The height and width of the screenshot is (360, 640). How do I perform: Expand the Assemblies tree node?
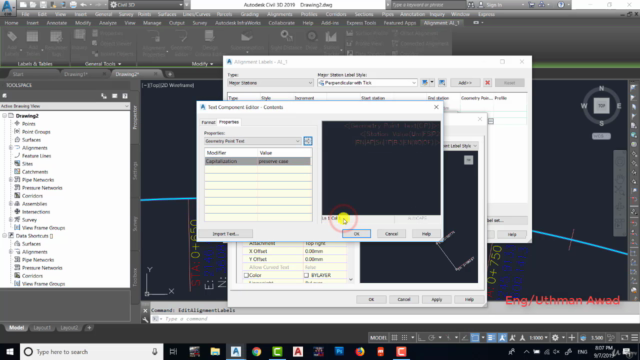click(11, 204)
